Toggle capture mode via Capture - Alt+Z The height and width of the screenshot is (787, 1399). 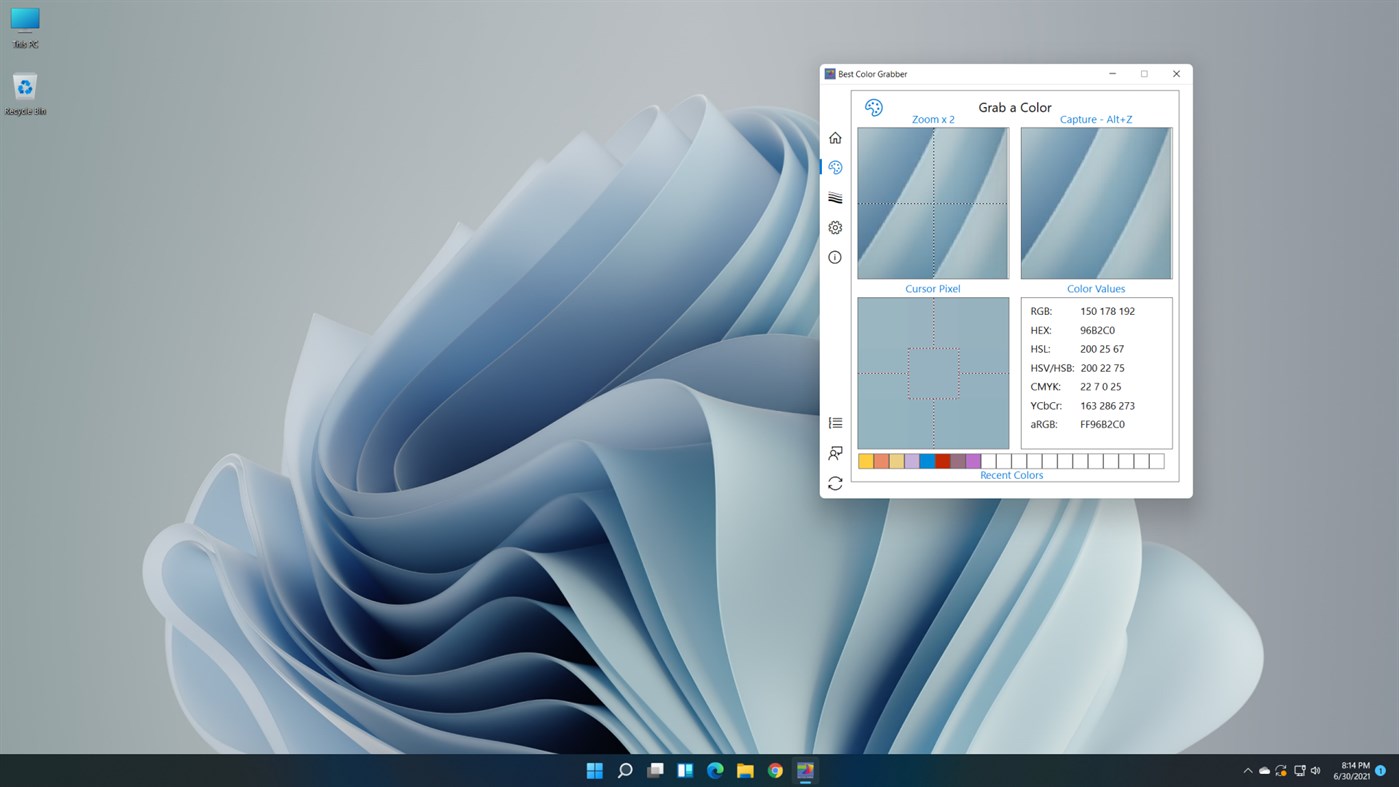(x=1095, y=119)
